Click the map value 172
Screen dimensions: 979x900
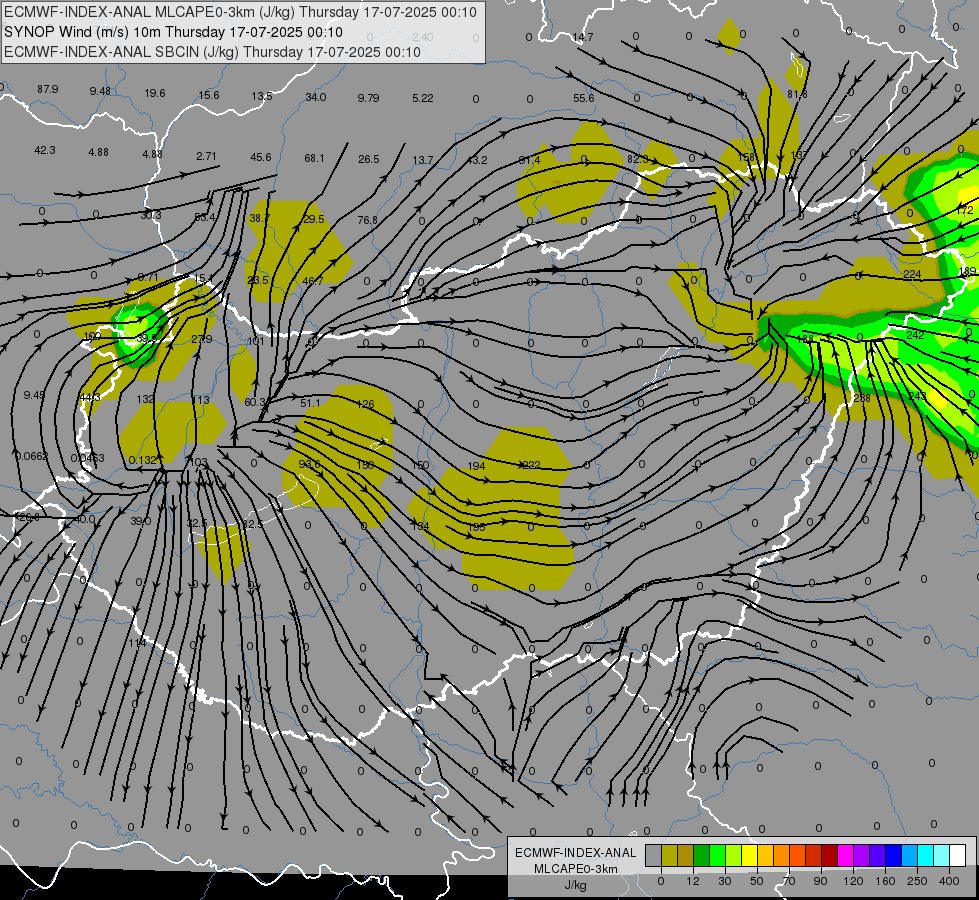pyautogui.click(x=965, y=210)
